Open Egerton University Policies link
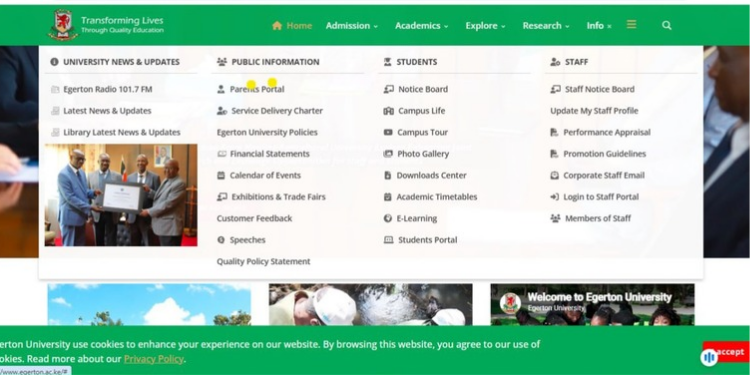The width and height of the screenshot is (750, 375). click(x=267, y=132)
